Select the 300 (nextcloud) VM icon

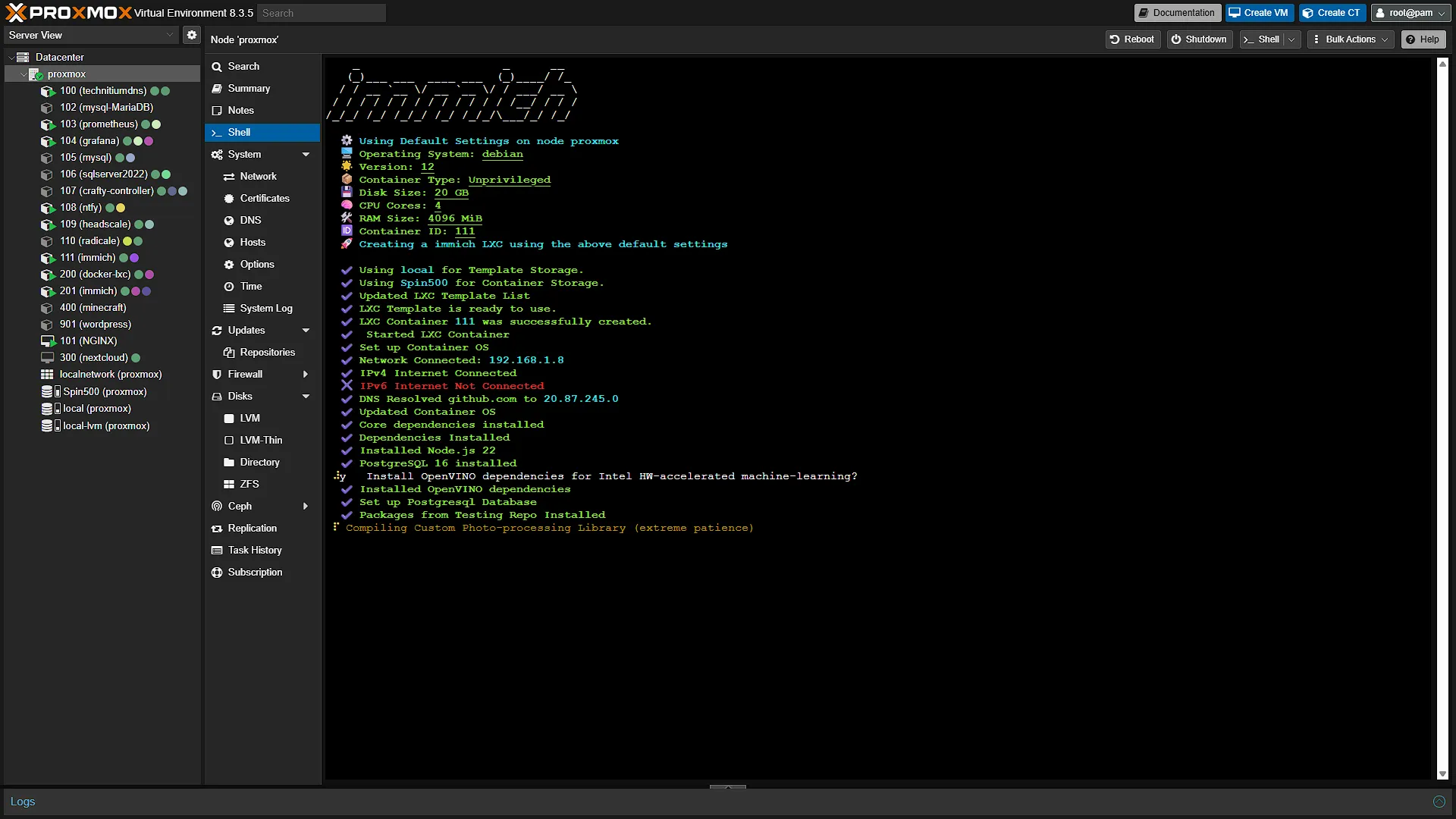[49, 358]
